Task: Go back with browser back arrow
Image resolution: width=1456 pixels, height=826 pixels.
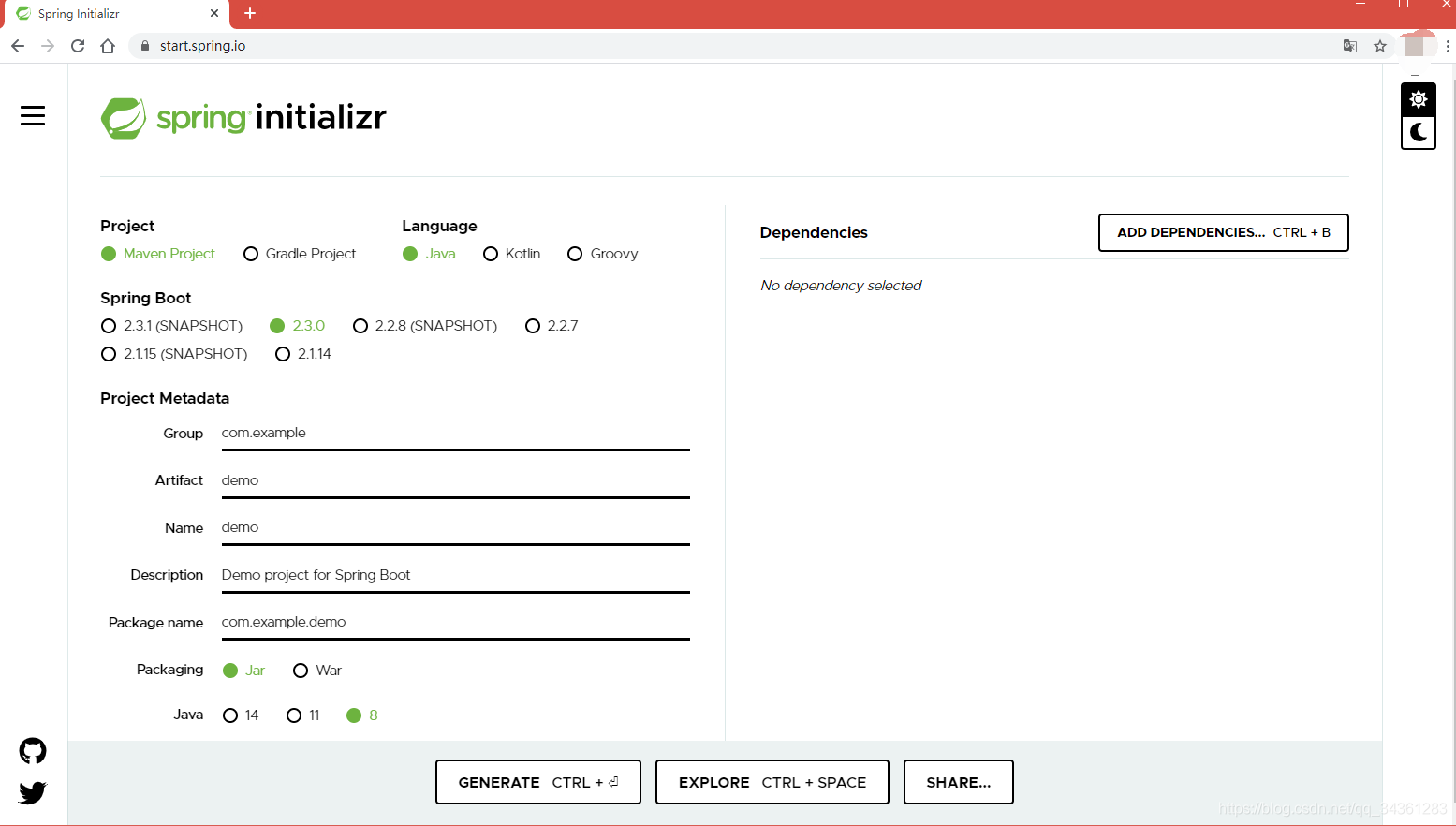Action: tap(18, 46)
